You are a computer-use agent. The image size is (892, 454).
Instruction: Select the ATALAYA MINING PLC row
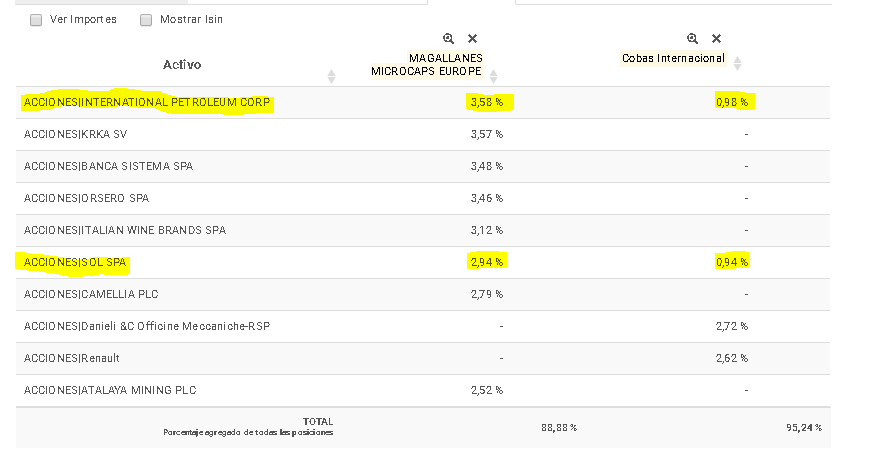click(423, 390)
